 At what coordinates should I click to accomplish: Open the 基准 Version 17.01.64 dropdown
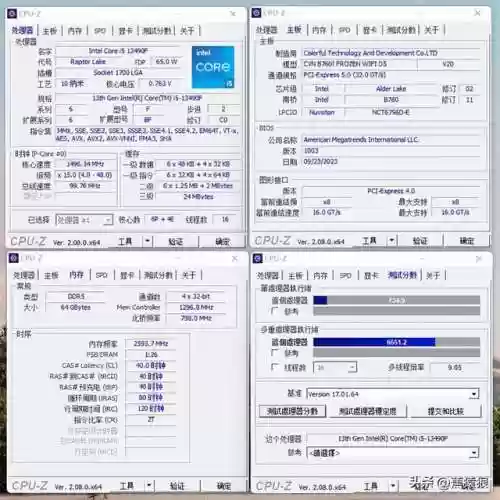(x=393, y=394)
